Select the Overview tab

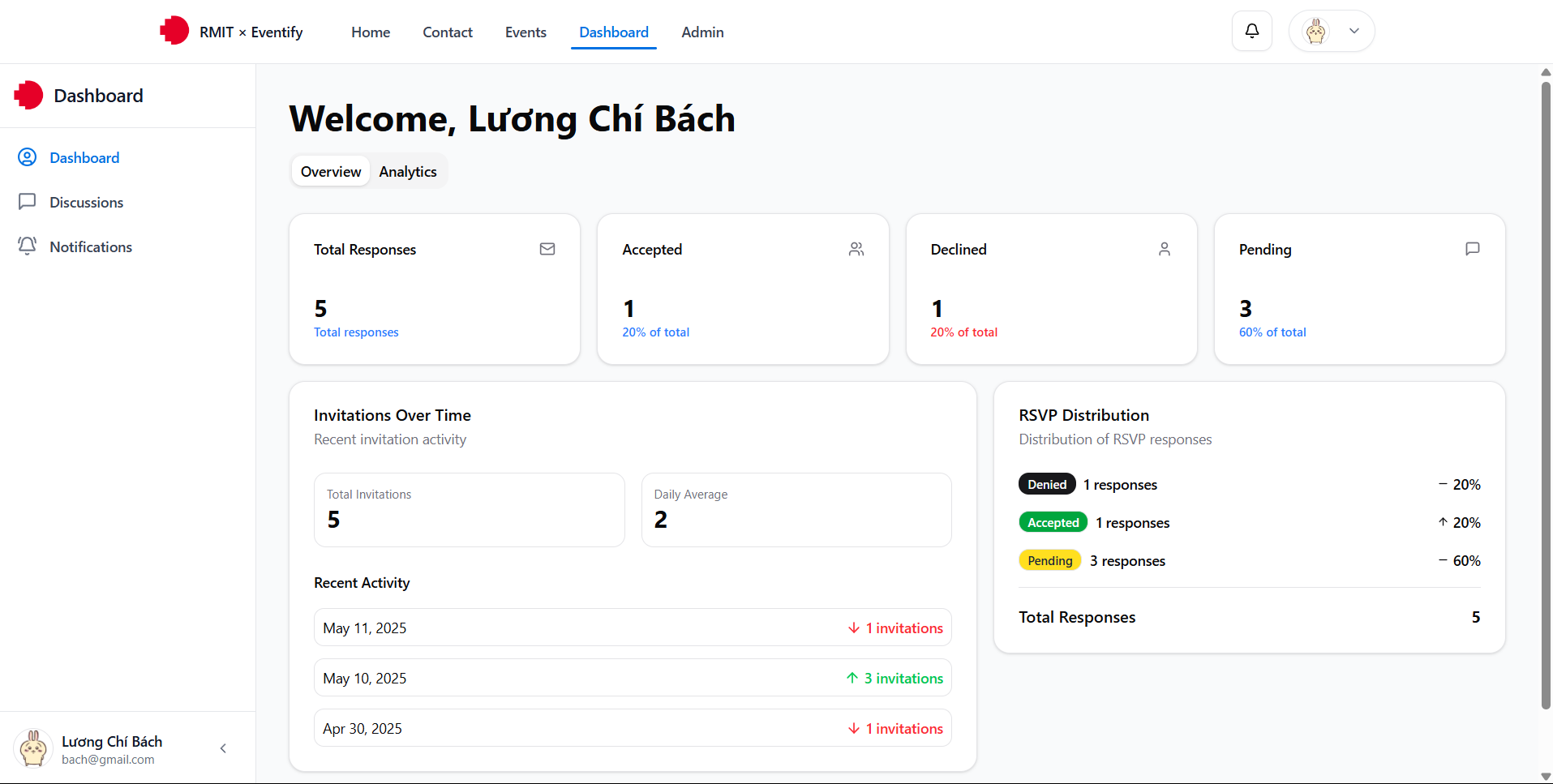click(331, 172)
